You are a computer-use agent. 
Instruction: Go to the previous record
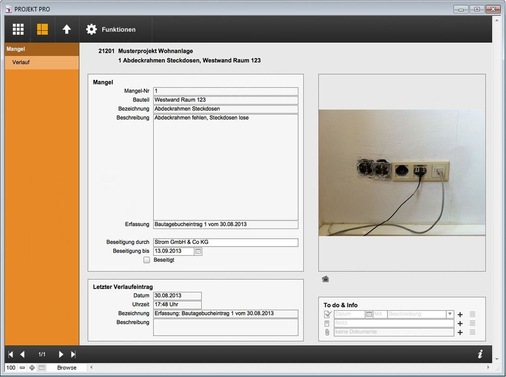click(x=22, y=354)
